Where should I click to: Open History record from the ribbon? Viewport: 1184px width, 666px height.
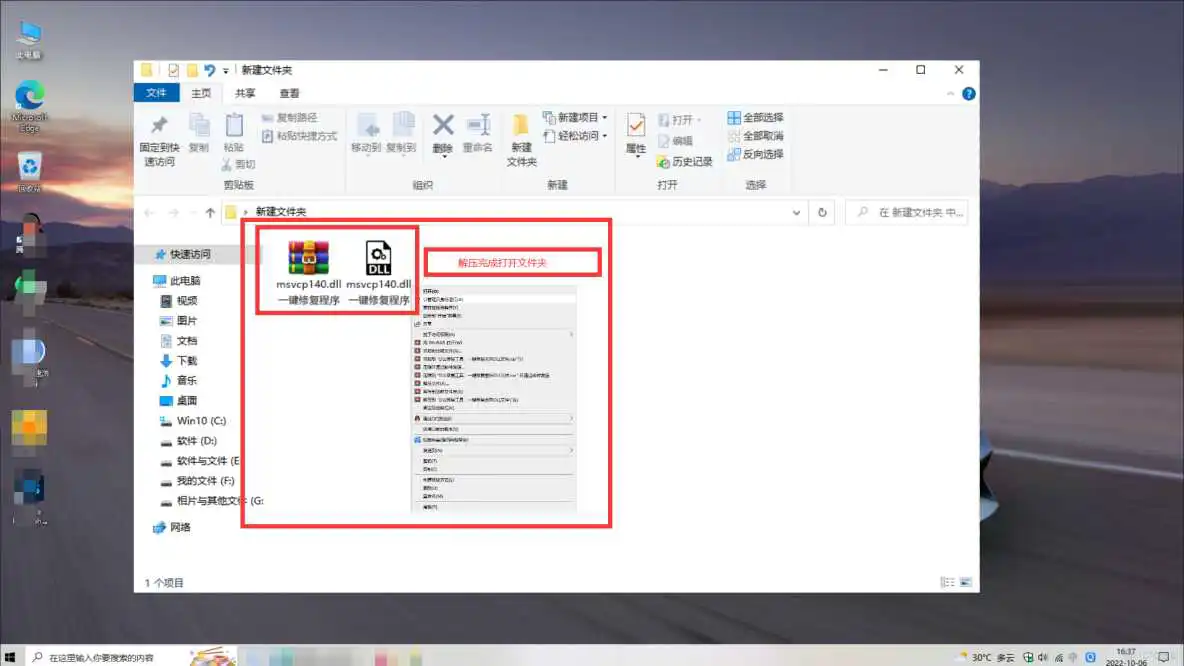pos(688,160)
